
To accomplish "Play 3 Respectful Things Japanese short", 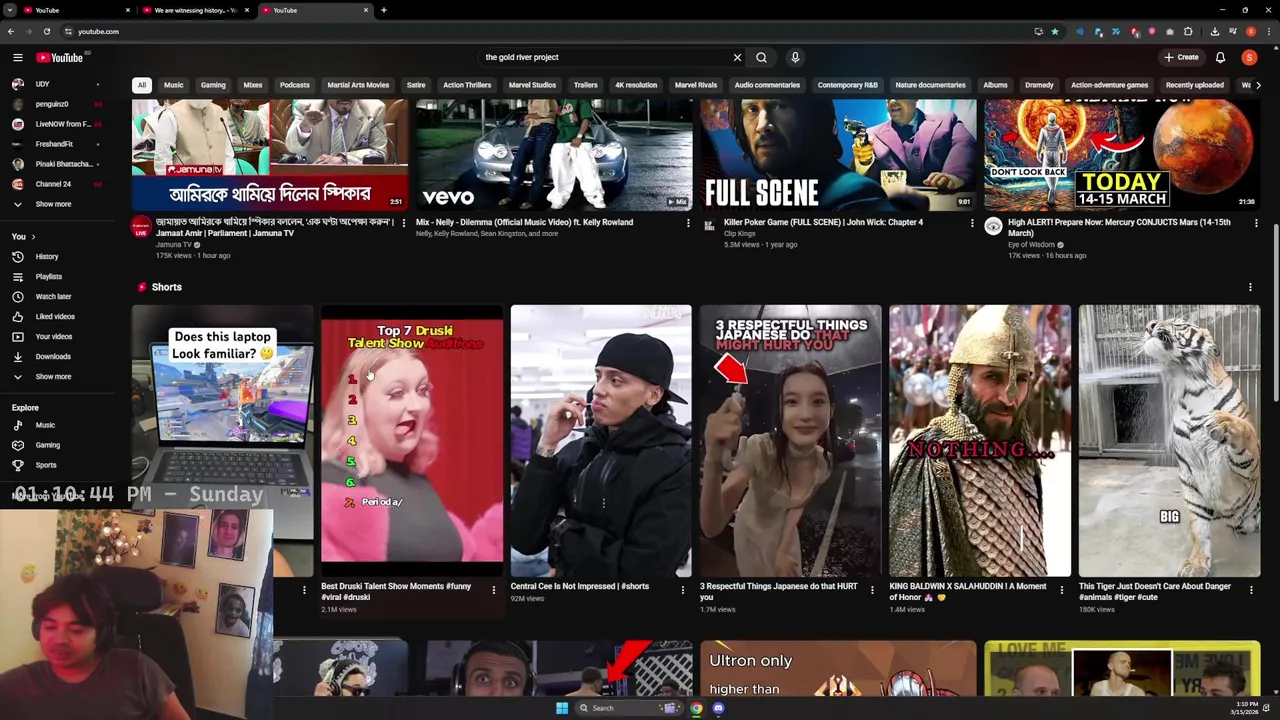I will tap(790, 440).
